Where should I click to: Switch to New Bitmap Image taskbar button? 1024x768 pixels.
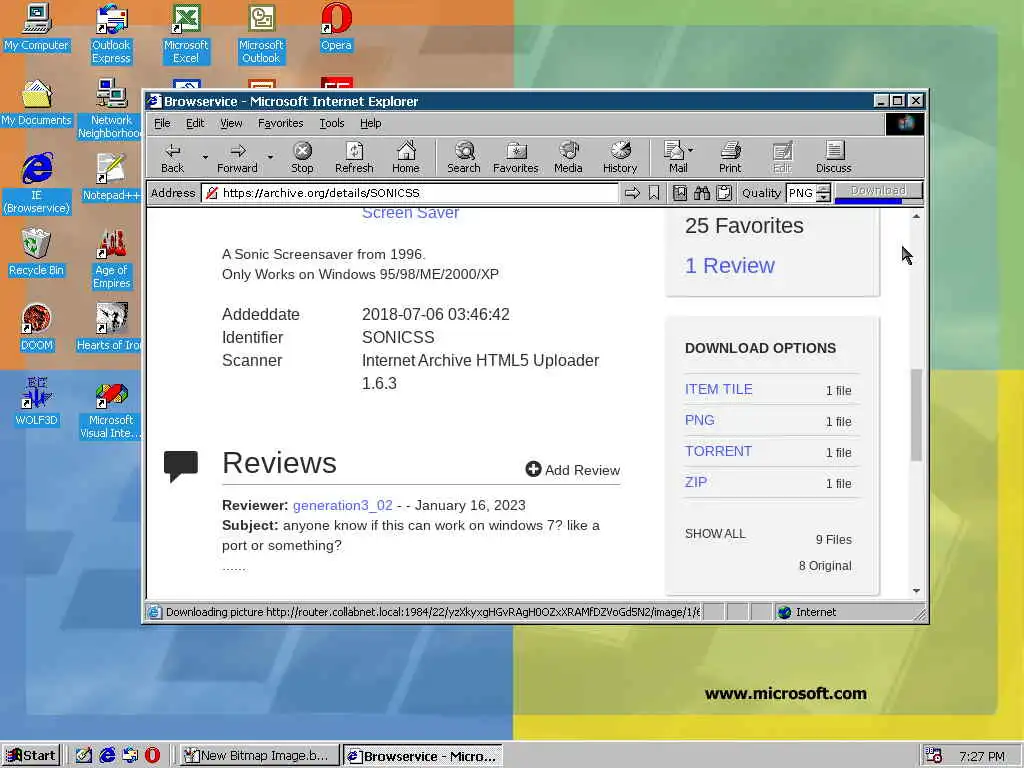259,756
